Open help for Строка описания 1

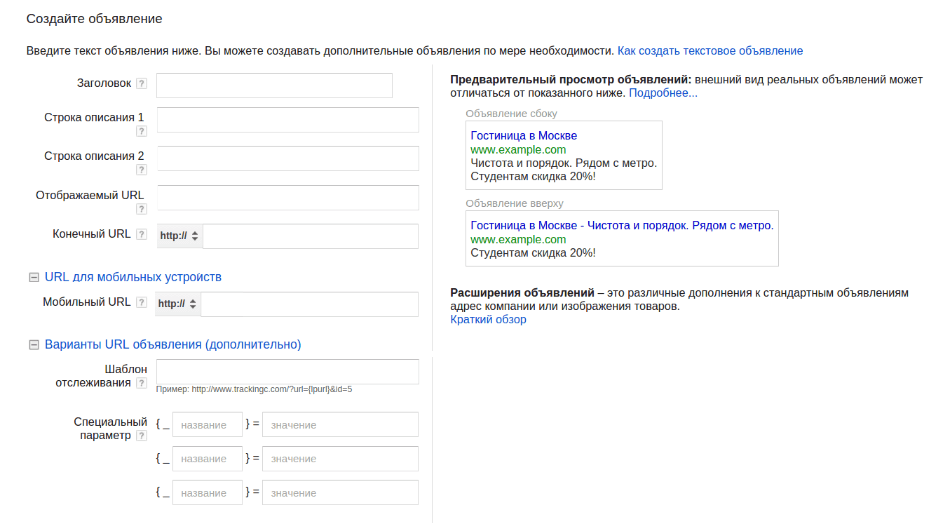[x=141, y=131]
